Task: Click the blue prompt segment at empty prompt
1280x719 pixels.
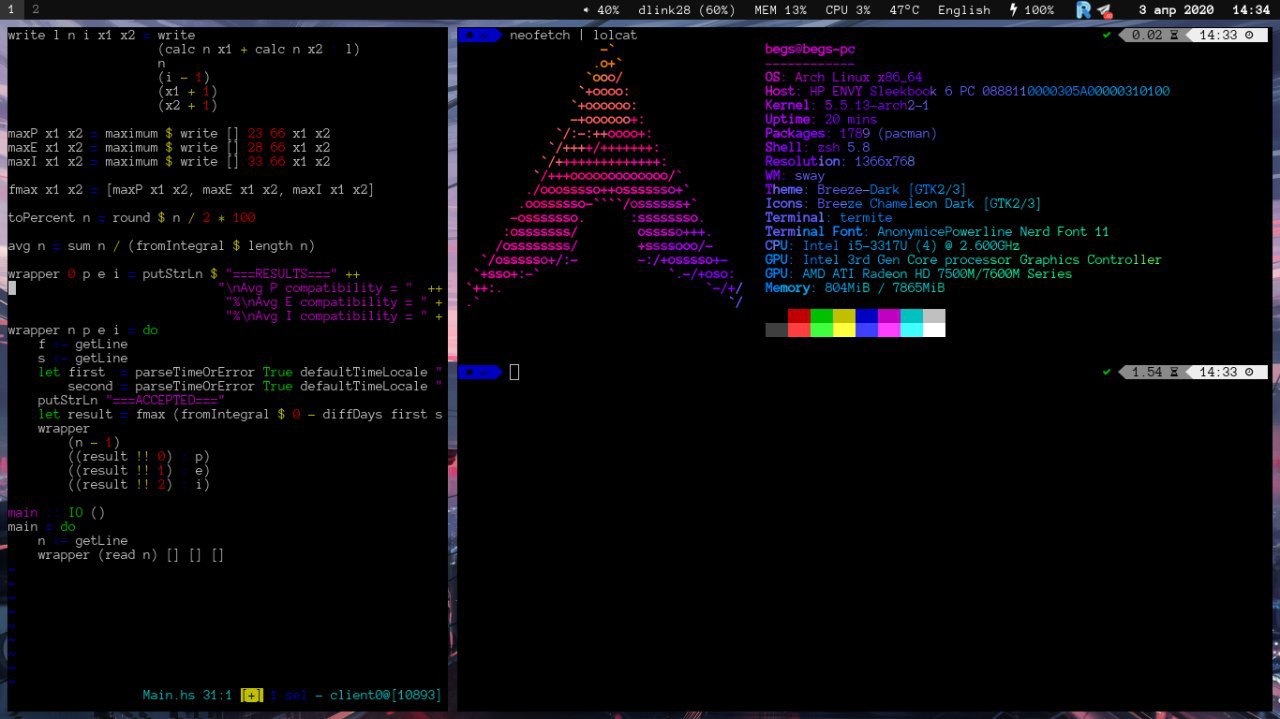Action: coord(479,372)
